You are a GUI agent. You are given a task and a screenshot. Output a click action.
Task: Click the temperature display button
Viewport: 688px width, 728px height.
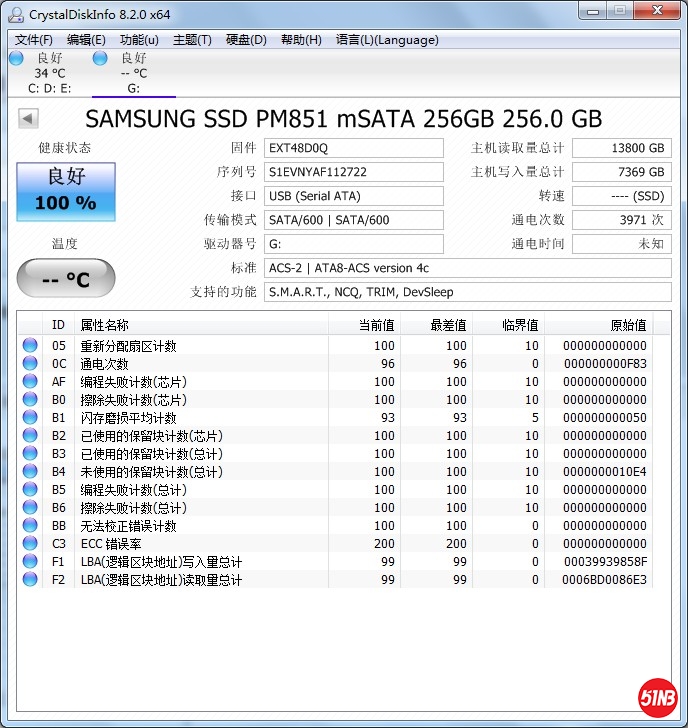(x=66, y=278)
